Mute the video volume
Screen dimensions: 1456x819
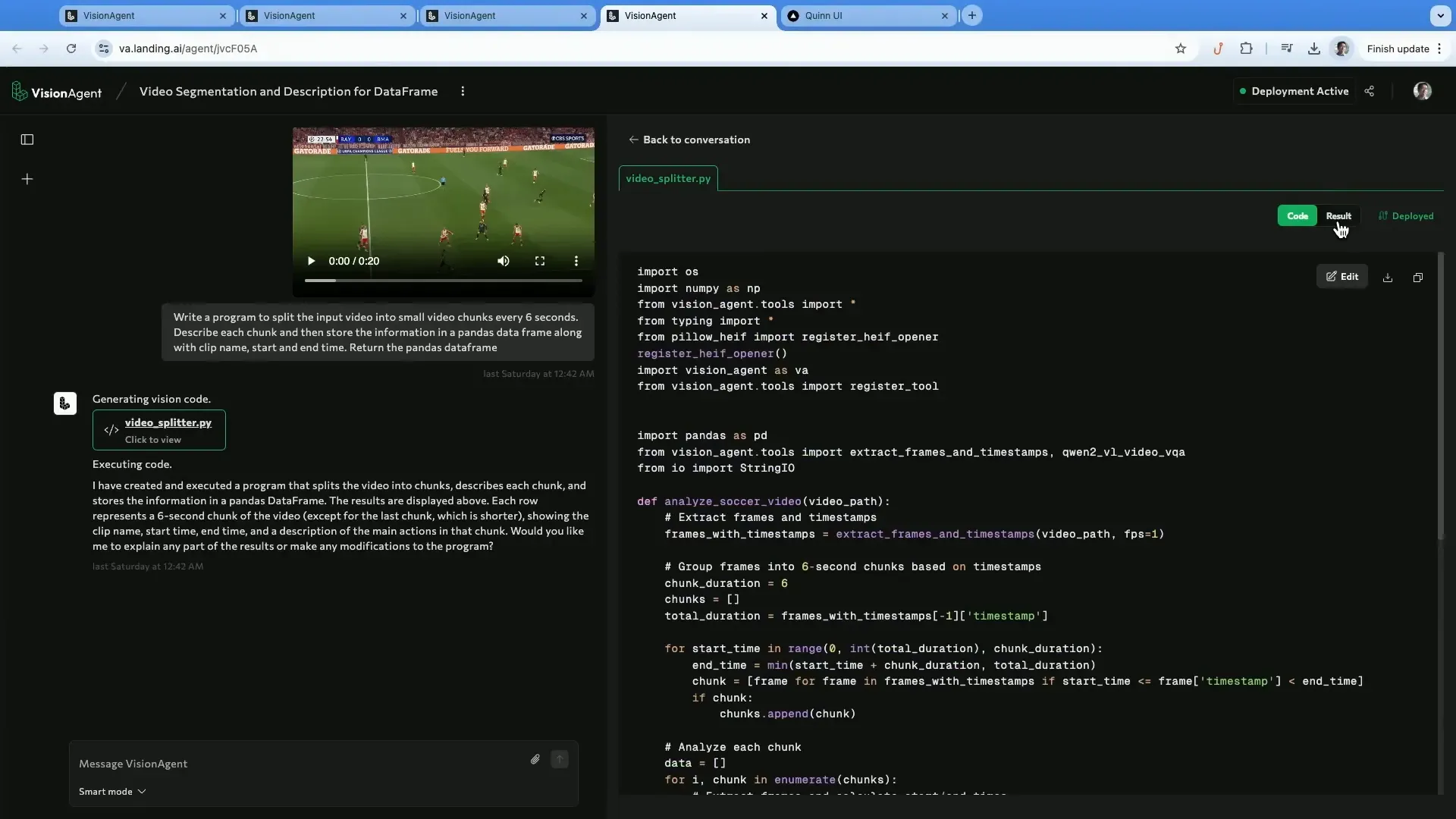click(504, 261)
